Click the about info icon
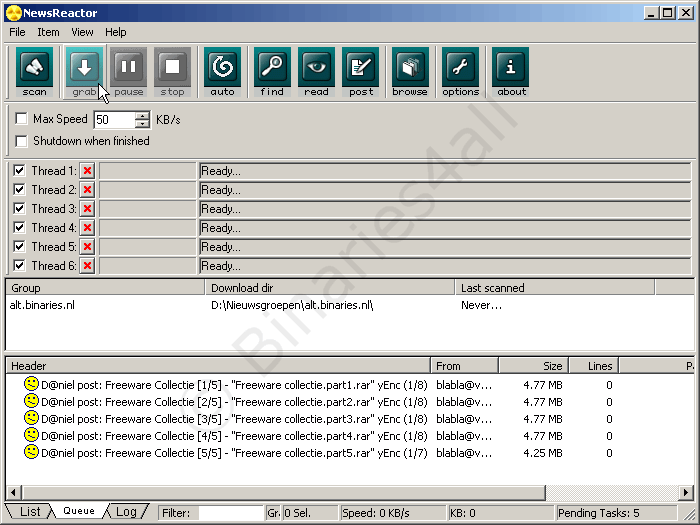 (x=511, y=71)
